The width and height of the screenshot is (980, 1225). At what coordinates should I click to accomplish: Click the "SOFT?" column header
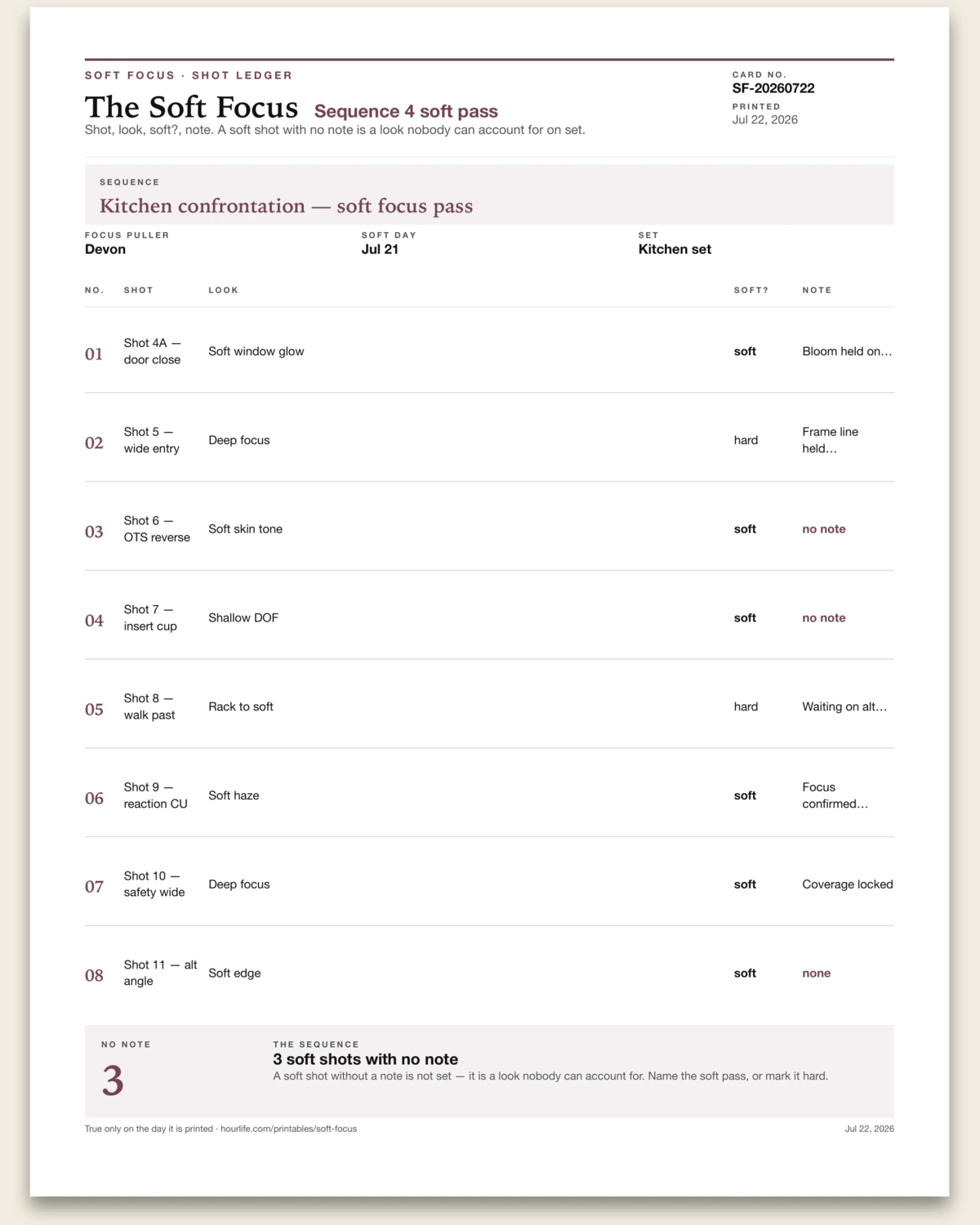click(751, 290)
